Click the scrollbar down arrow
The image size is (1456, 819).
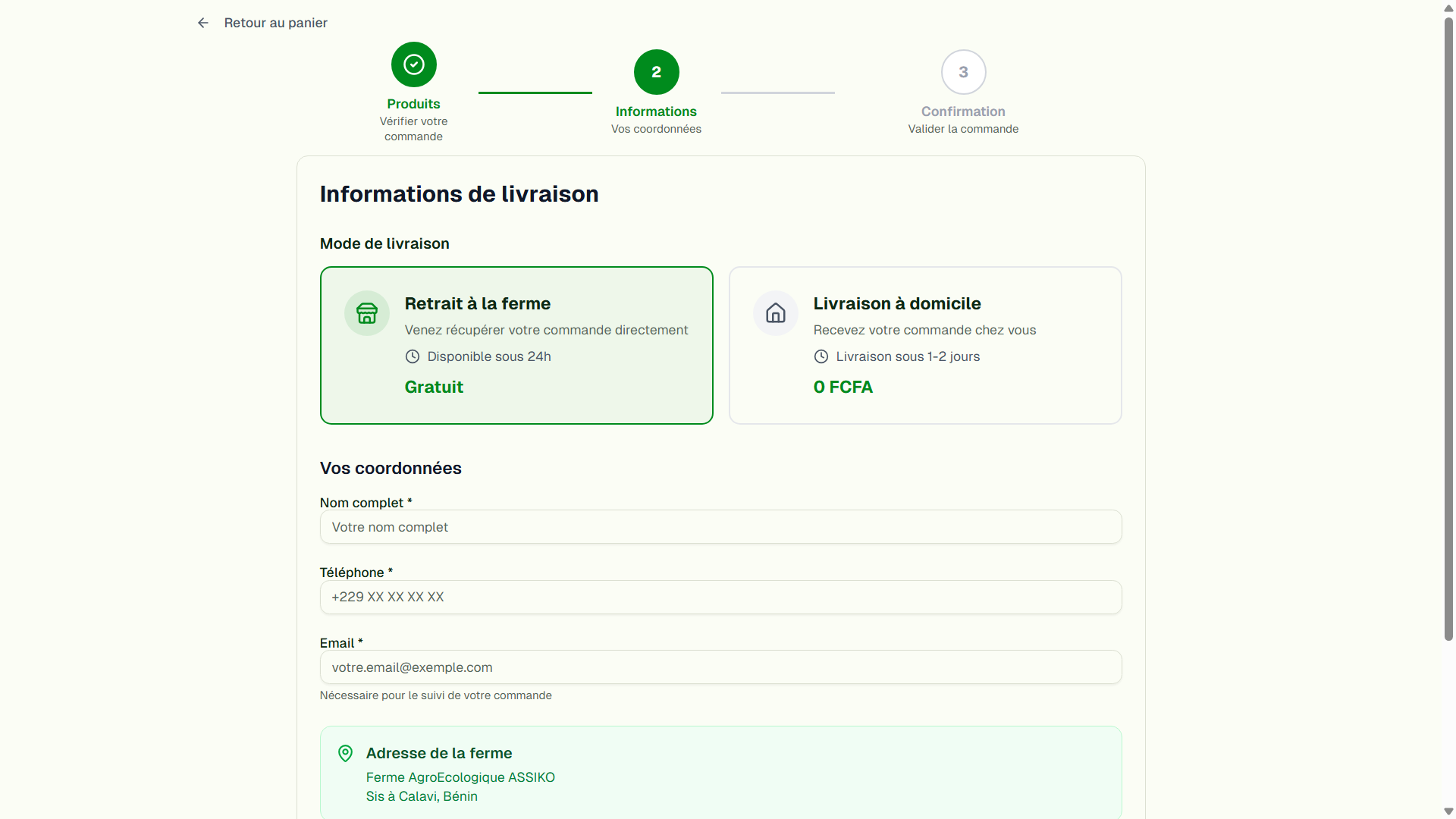pyautogui.click(x=1447, y=811)
